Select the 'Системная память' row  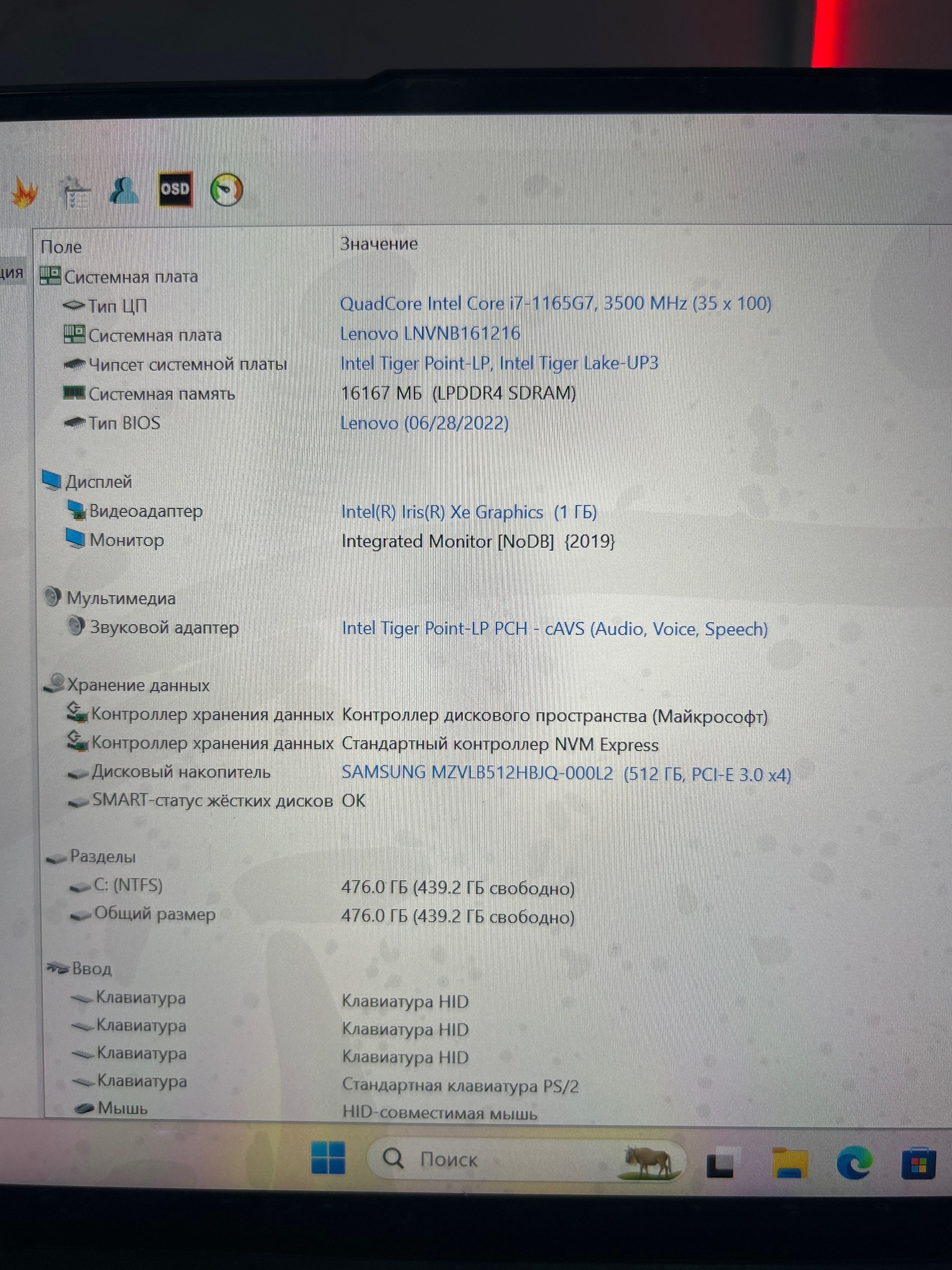tap(149, 393)
